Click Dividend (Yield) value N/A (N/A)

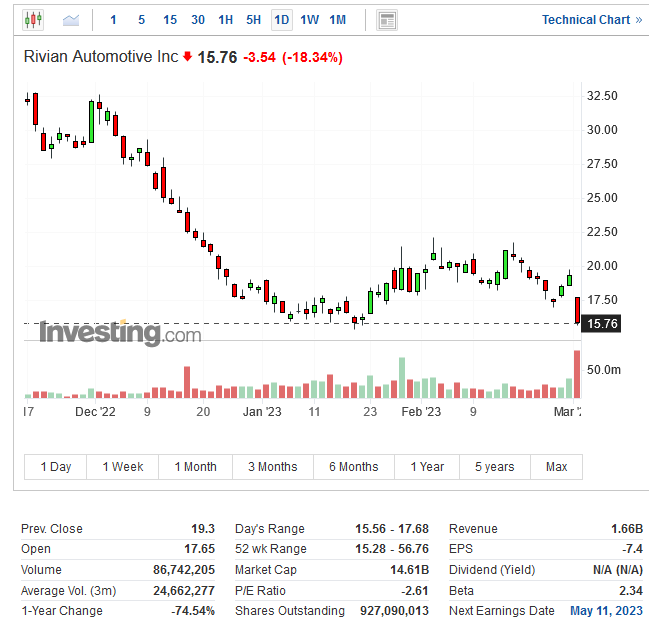click(618, 569)
